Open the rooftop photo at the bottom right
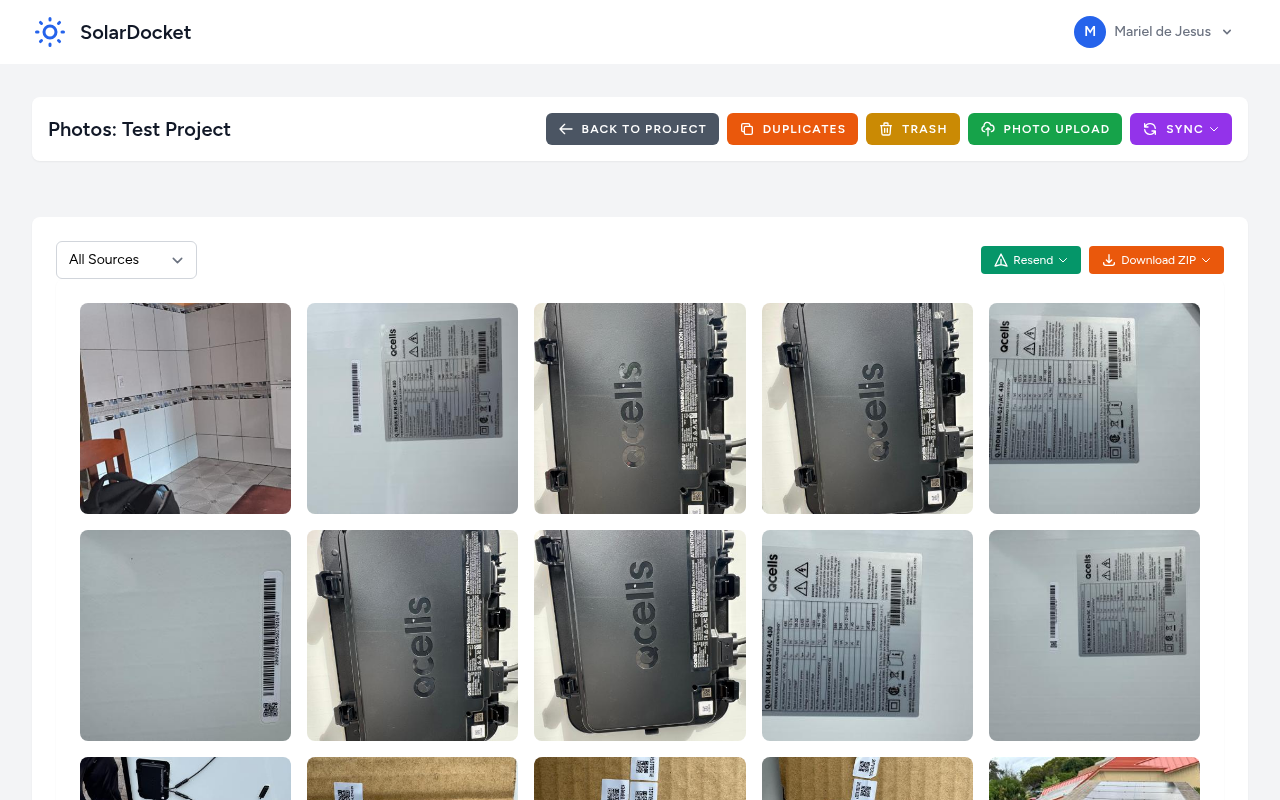The height and width of the screenshot is (800, 1280). (1094, 778)
